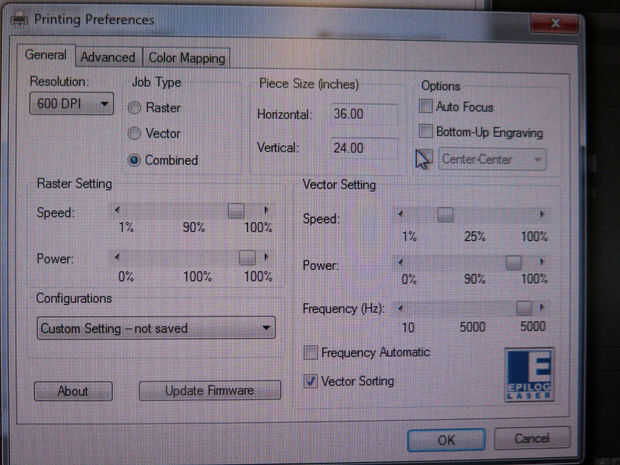Click the About button
This screenshot has height=465, width=620.
click(73, 391)
